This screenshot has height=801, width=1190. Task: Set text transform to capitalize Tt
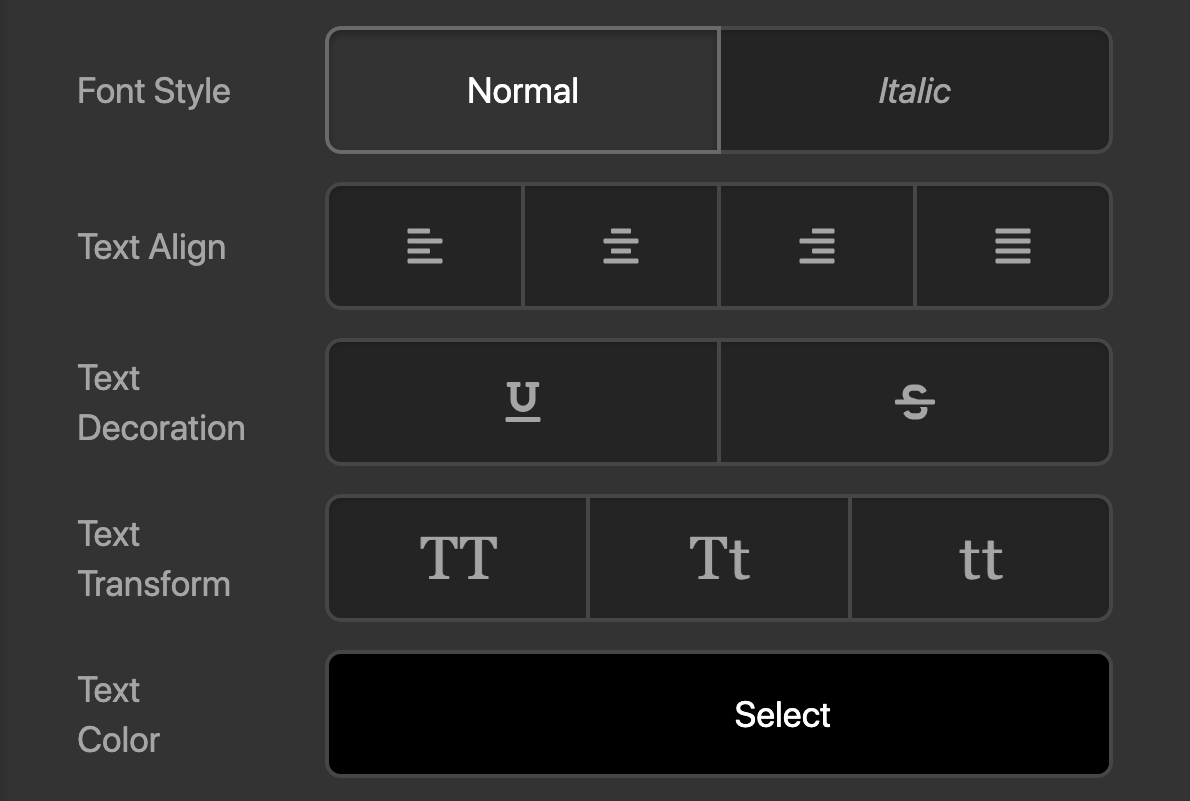[x=719, y=558]
